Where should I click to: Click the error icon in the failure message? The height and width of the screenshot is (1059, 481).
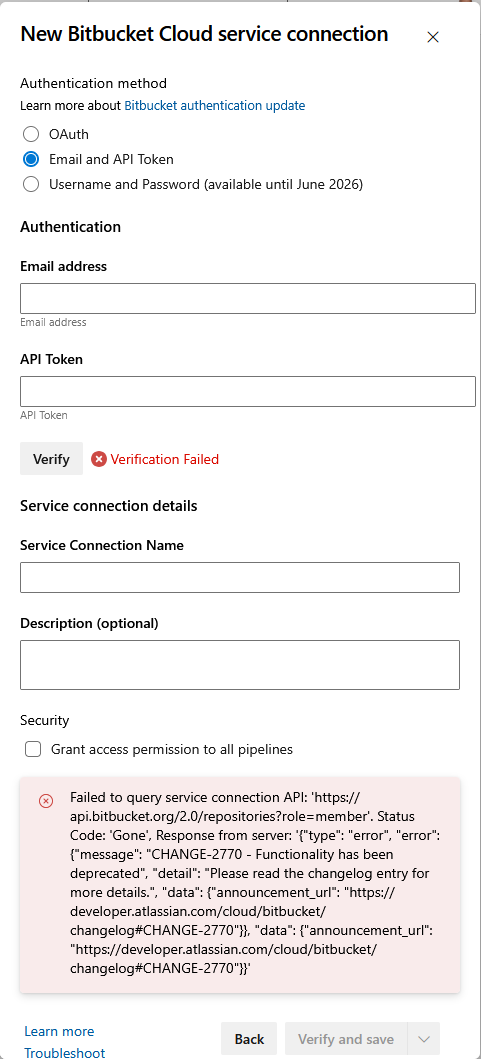pyautogui.click(x=46, y=801)
